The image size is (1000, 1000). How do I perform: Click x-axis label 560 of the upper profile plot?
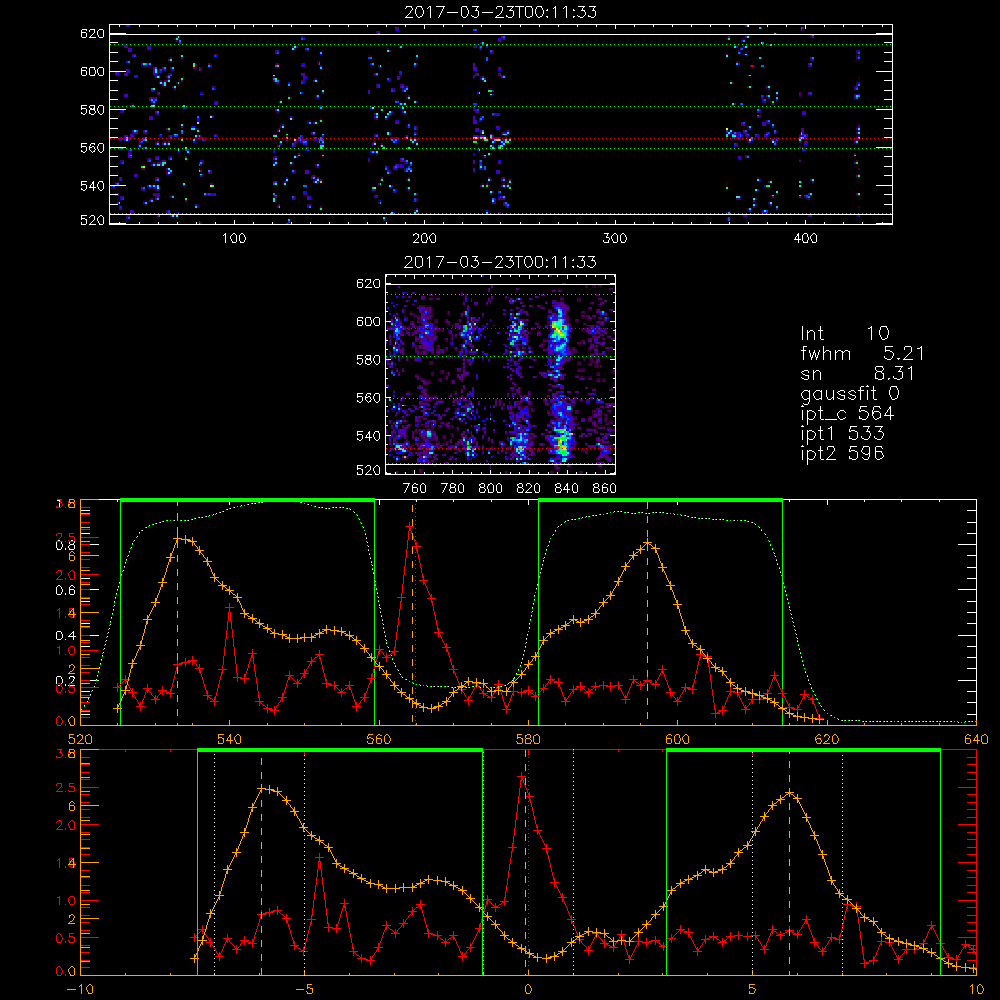[378, 740]
